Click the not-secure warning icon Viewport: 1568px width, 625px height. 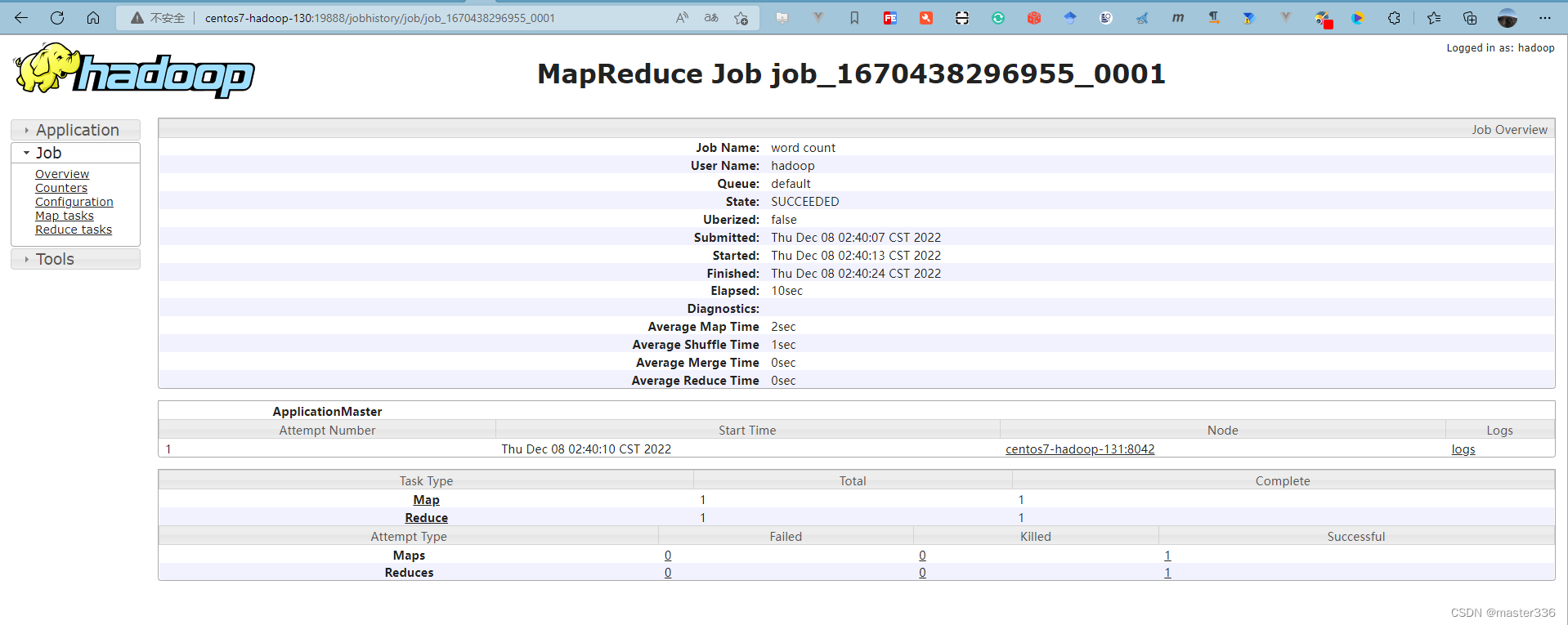tap(137, 18)
